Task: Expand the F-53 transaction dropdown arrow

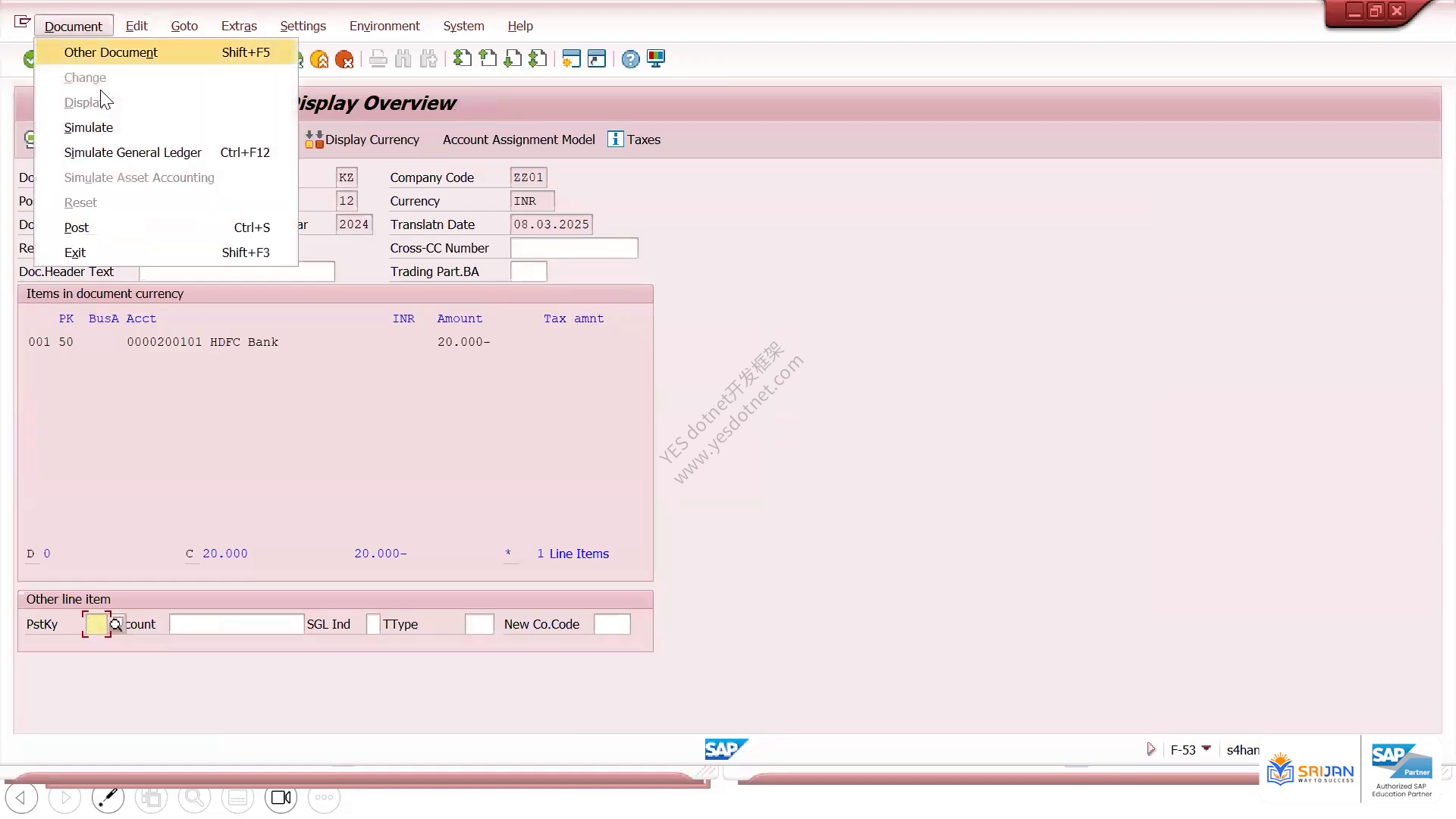Action: pos(1206,748)
